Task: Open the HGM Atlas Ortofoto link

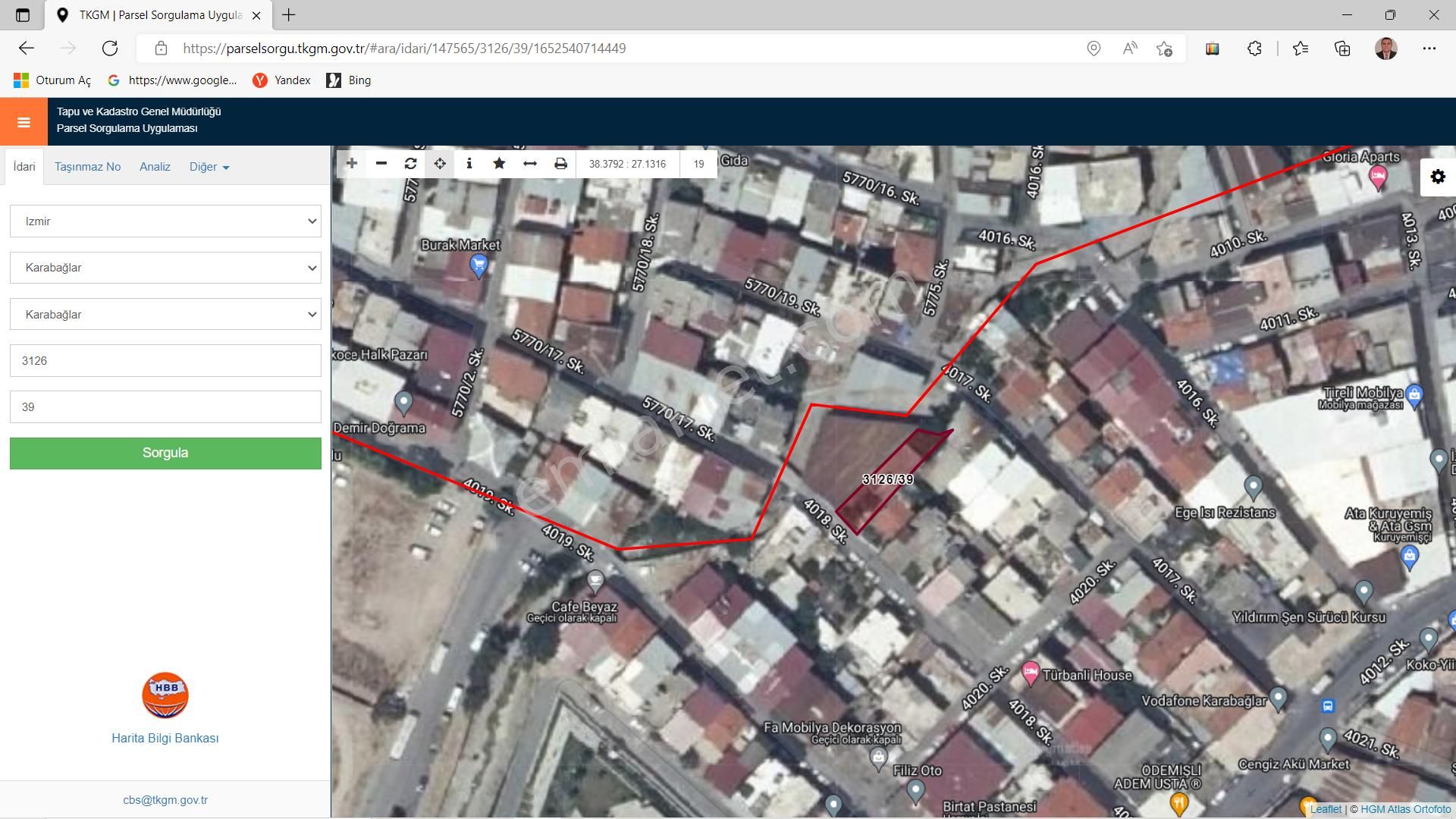Action: tap(1405, 809)
